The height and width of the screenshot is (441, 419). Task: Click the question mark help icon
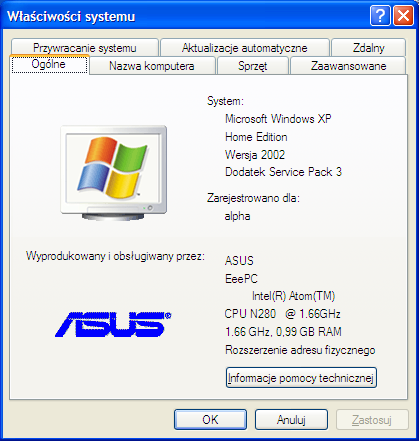[x=380, y=15]
